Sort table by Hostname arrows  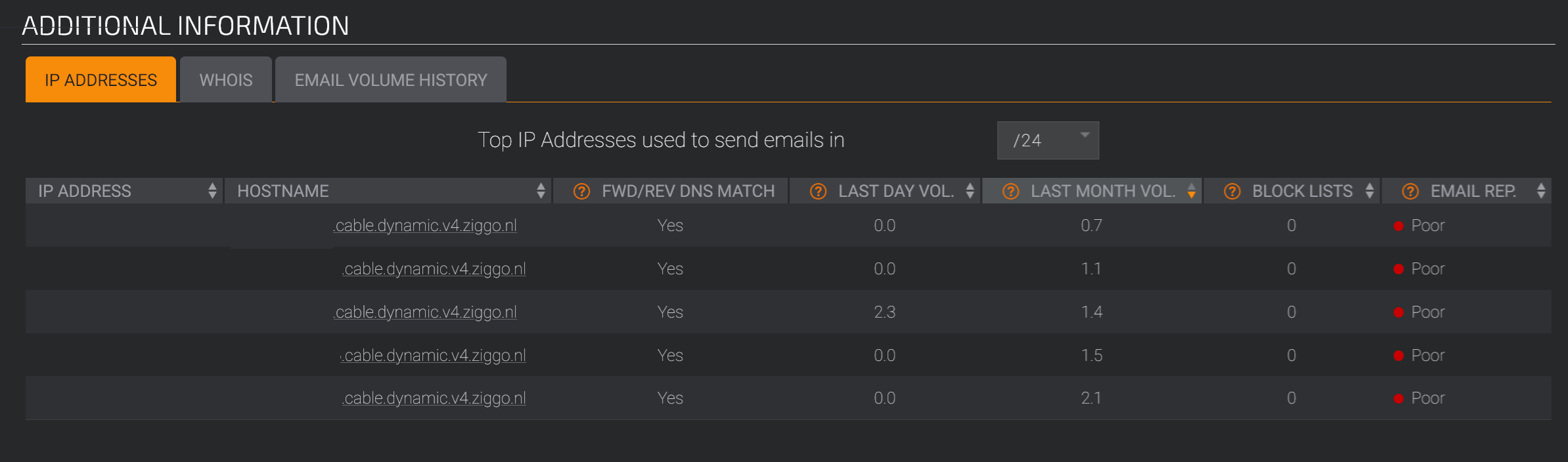(541, 191)
